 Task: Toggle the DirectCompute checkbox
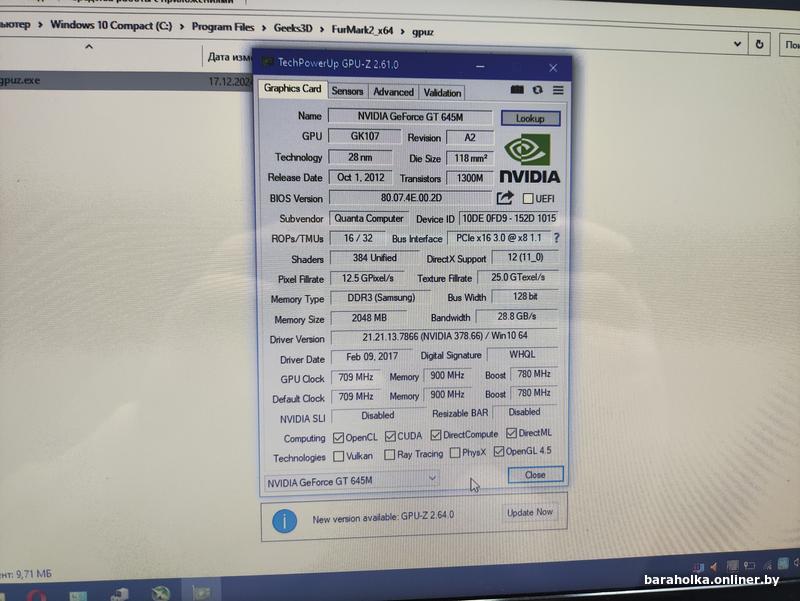point(436,435)
